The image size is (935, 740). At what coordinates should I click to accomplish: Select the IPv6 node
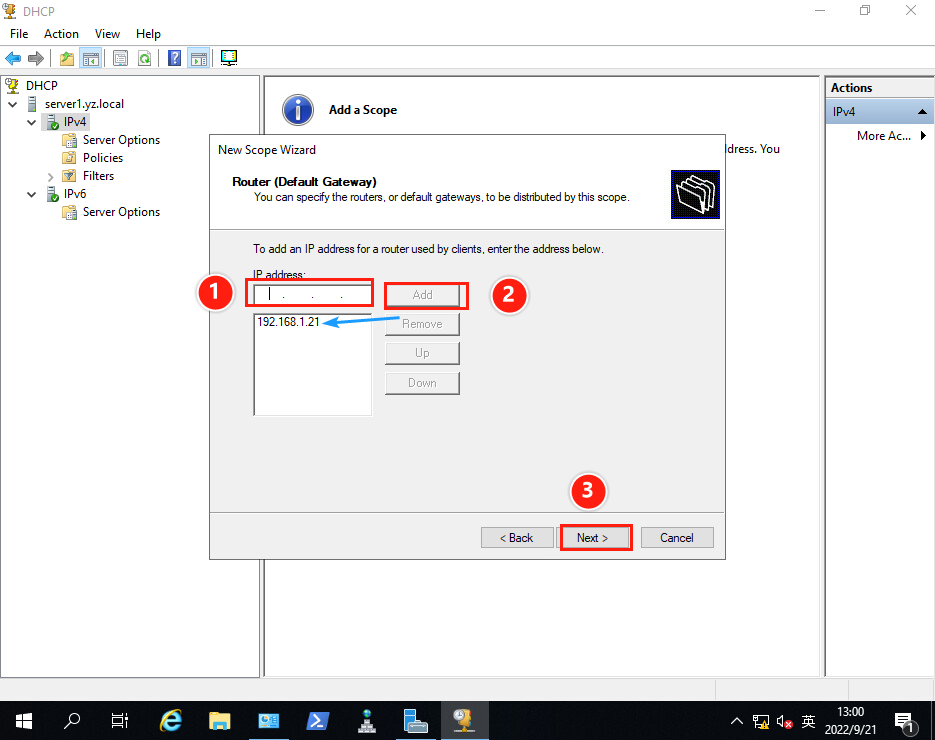(x=75, y=193)
